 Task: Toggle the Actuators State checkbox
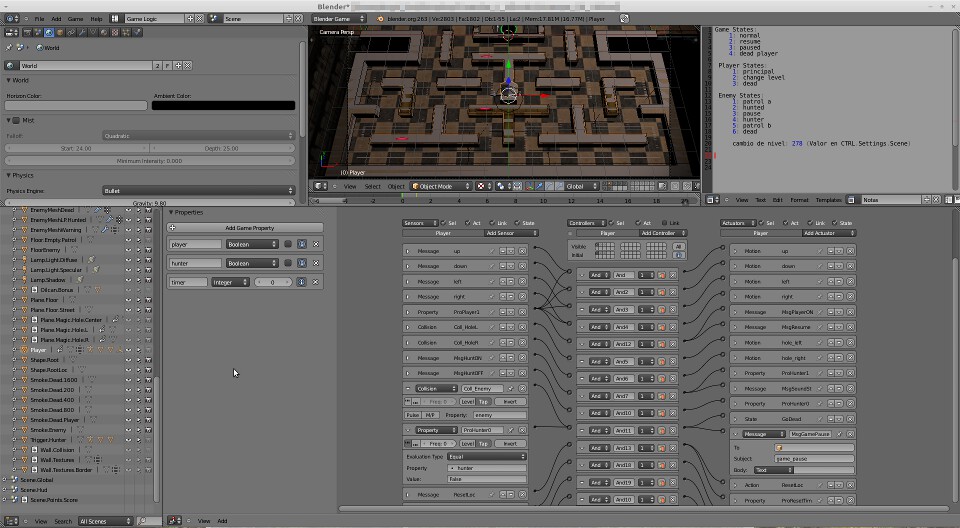[835, 223]
